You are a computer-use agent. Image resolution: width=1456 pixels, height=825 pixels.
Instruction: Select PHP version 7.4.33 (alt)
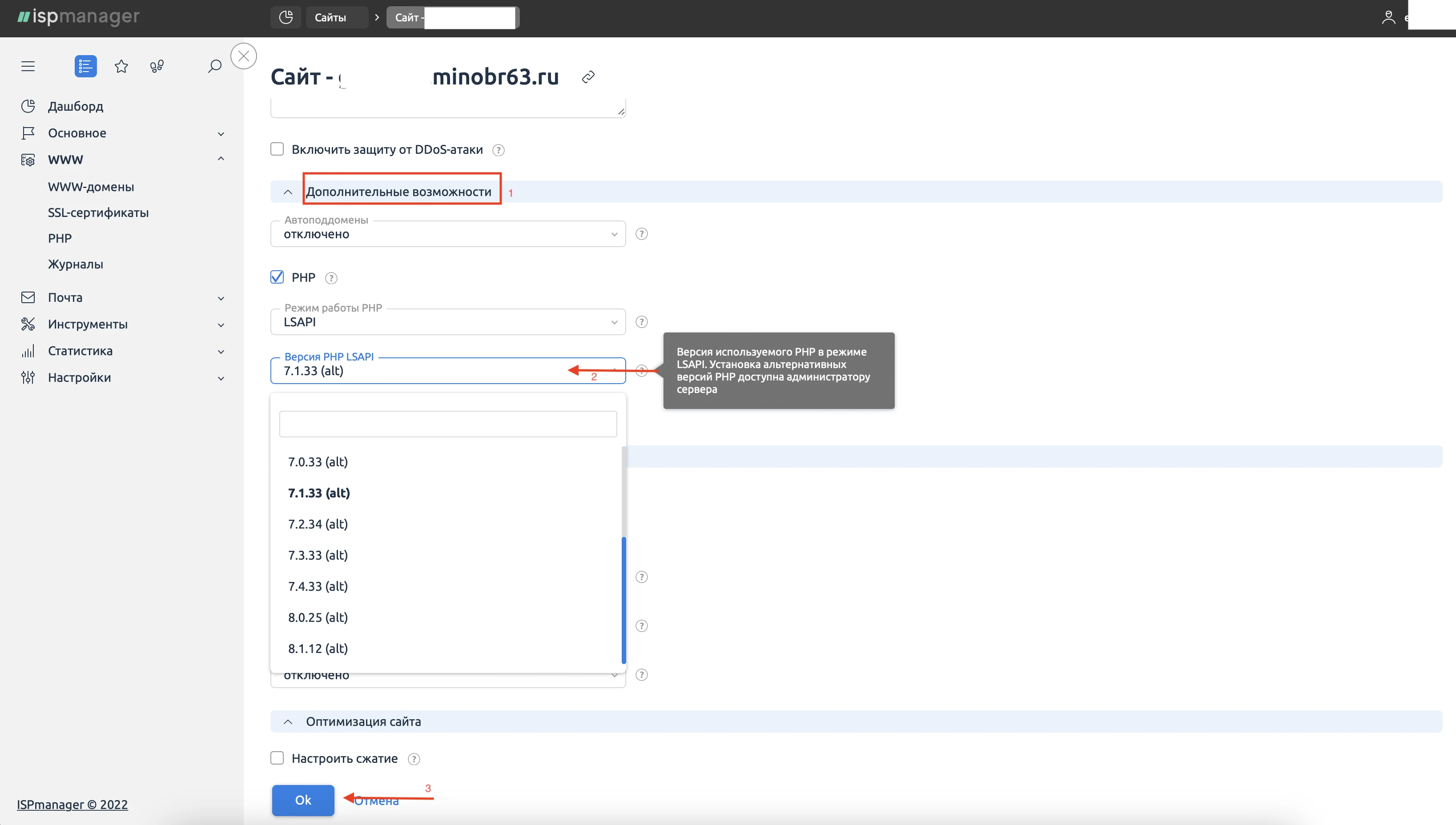click(x=317, y=586)
